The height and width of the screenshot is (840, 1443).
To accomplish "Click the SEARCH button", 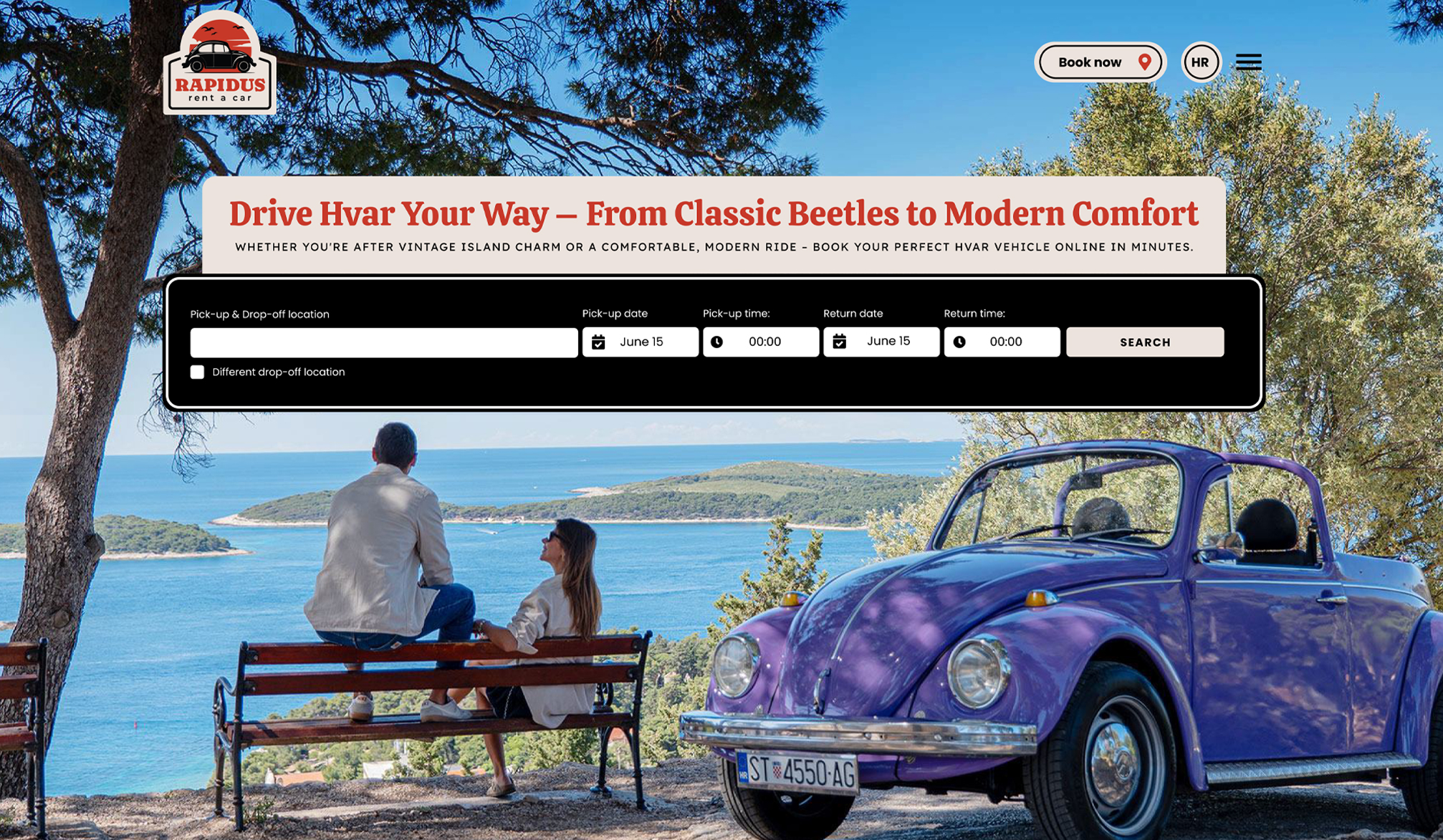I will point(1145,342).
